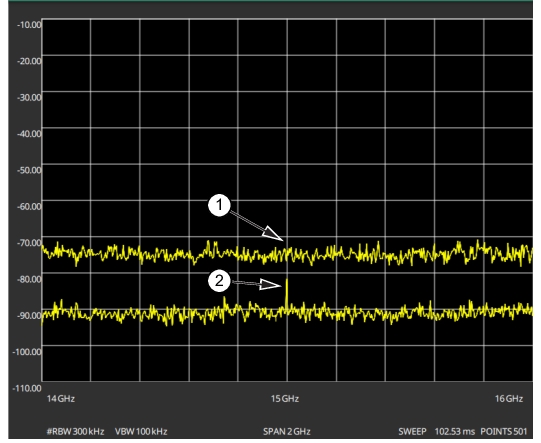This screenshot has width=541, height=443.
Task: Click the SWEEP 102.53 ms readout
Action: click(437, 431)
